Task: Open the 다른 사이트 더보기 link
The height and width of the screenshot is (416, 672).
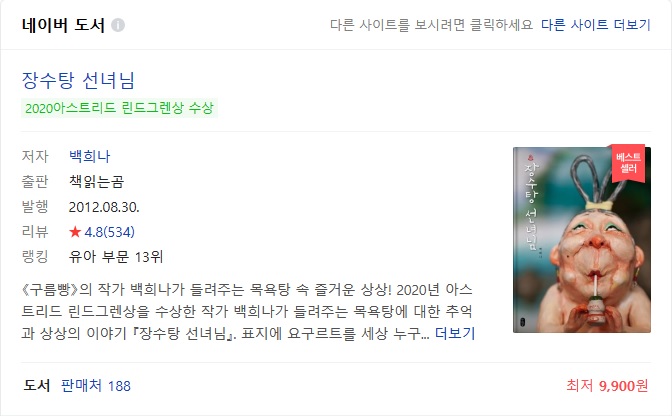Action: click(x=596, y=25)
